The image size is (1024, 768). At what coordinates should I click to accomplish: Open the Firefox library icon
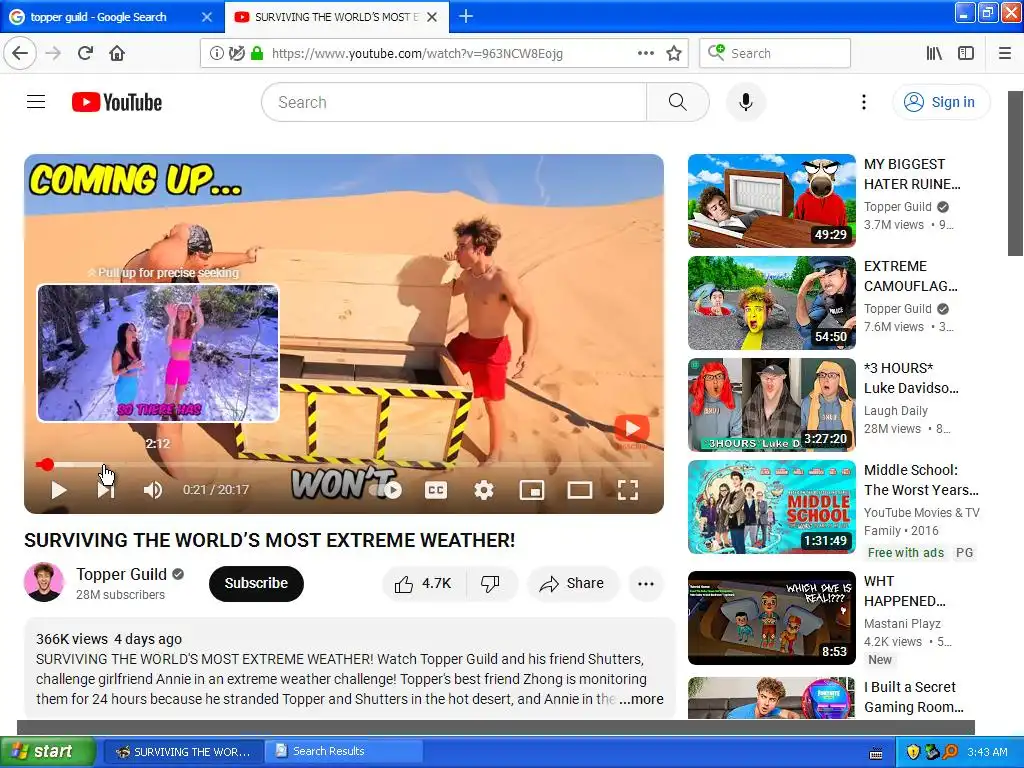pos(934,54)
